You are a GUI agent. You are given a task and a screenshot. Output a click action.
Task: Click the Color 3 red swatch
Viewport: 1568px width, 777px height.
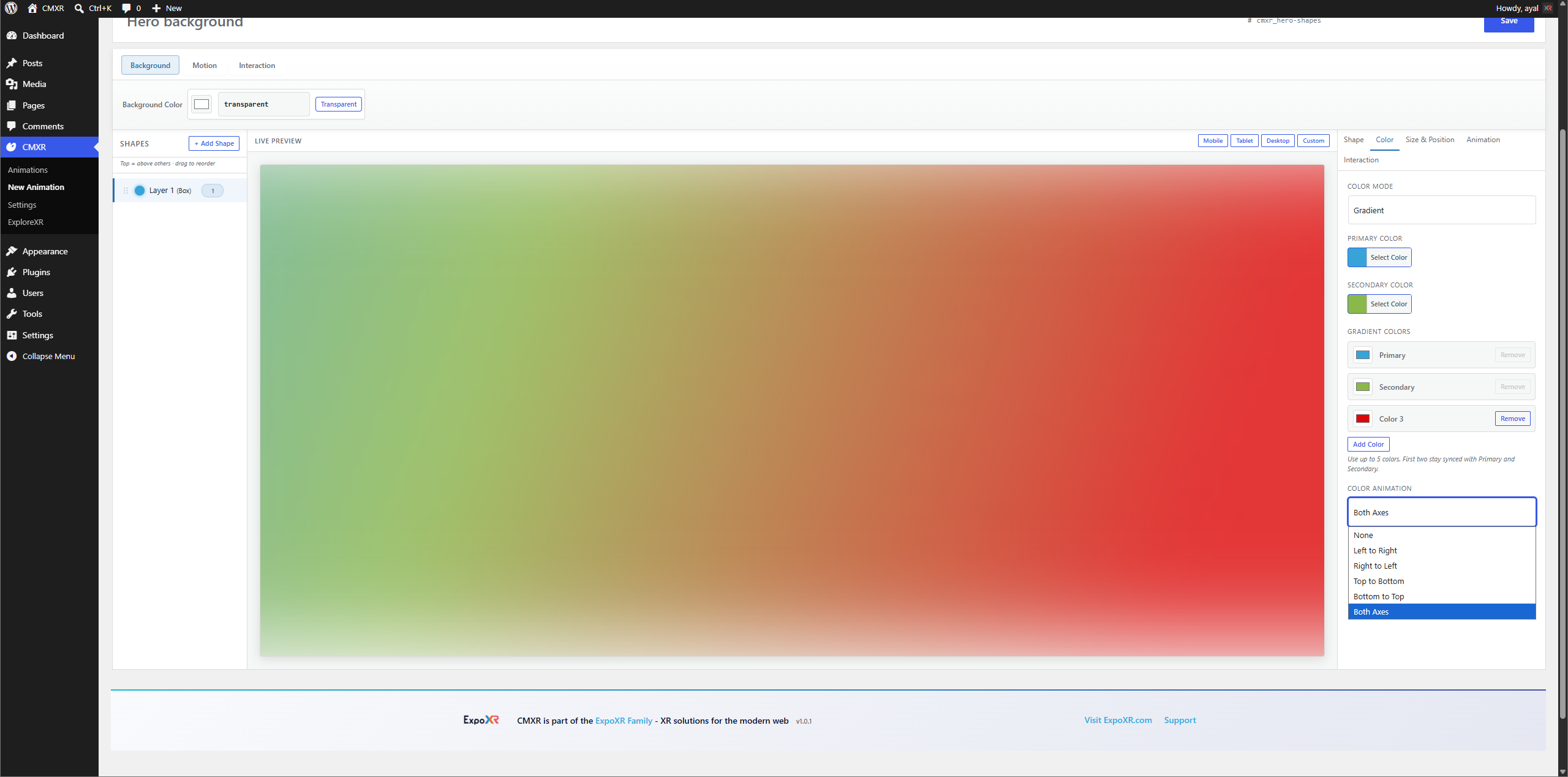click(x=1363, y=419)
